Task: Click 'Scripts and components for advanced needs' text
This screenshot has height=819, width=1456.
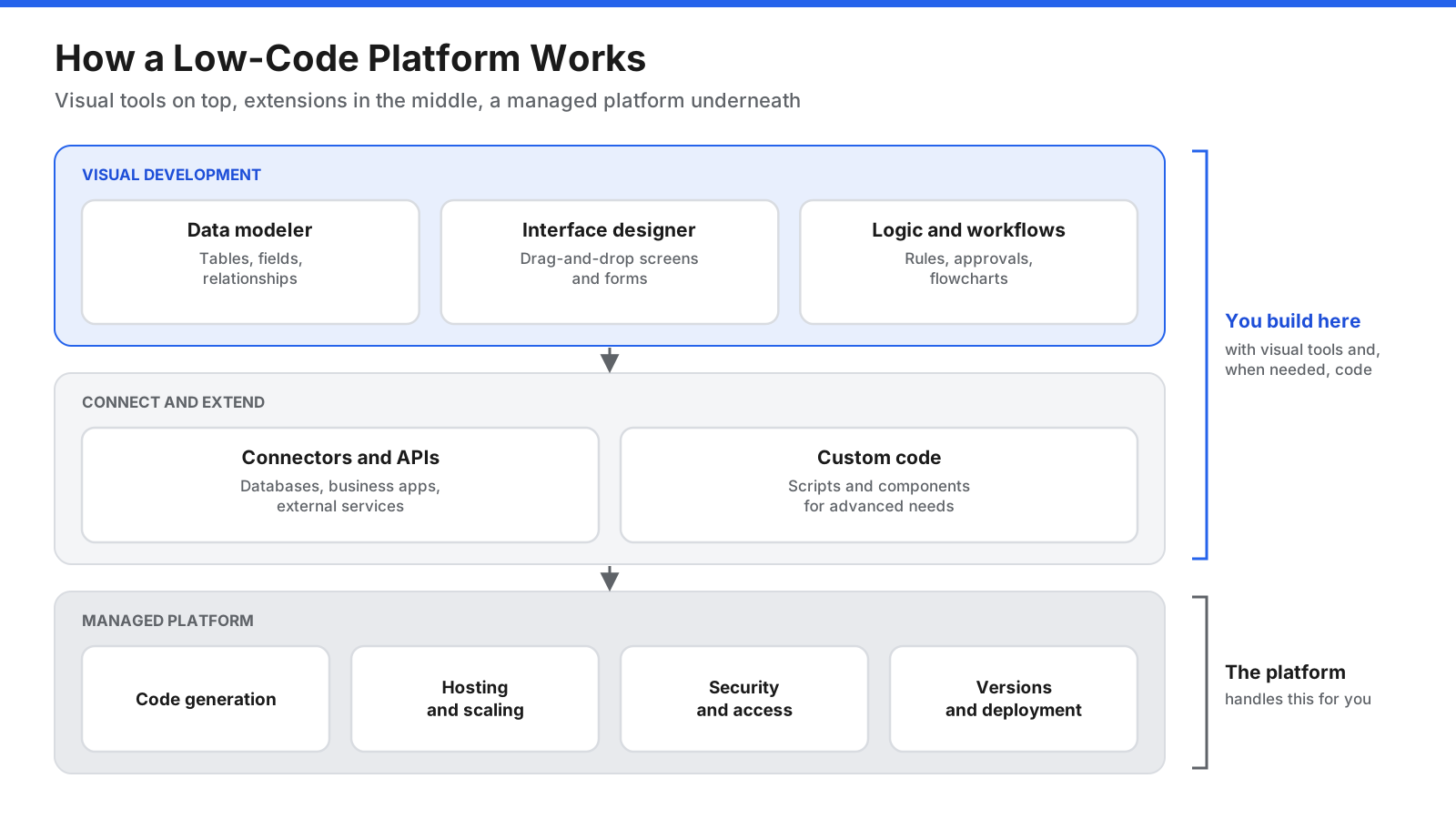Action: [879, 496]
